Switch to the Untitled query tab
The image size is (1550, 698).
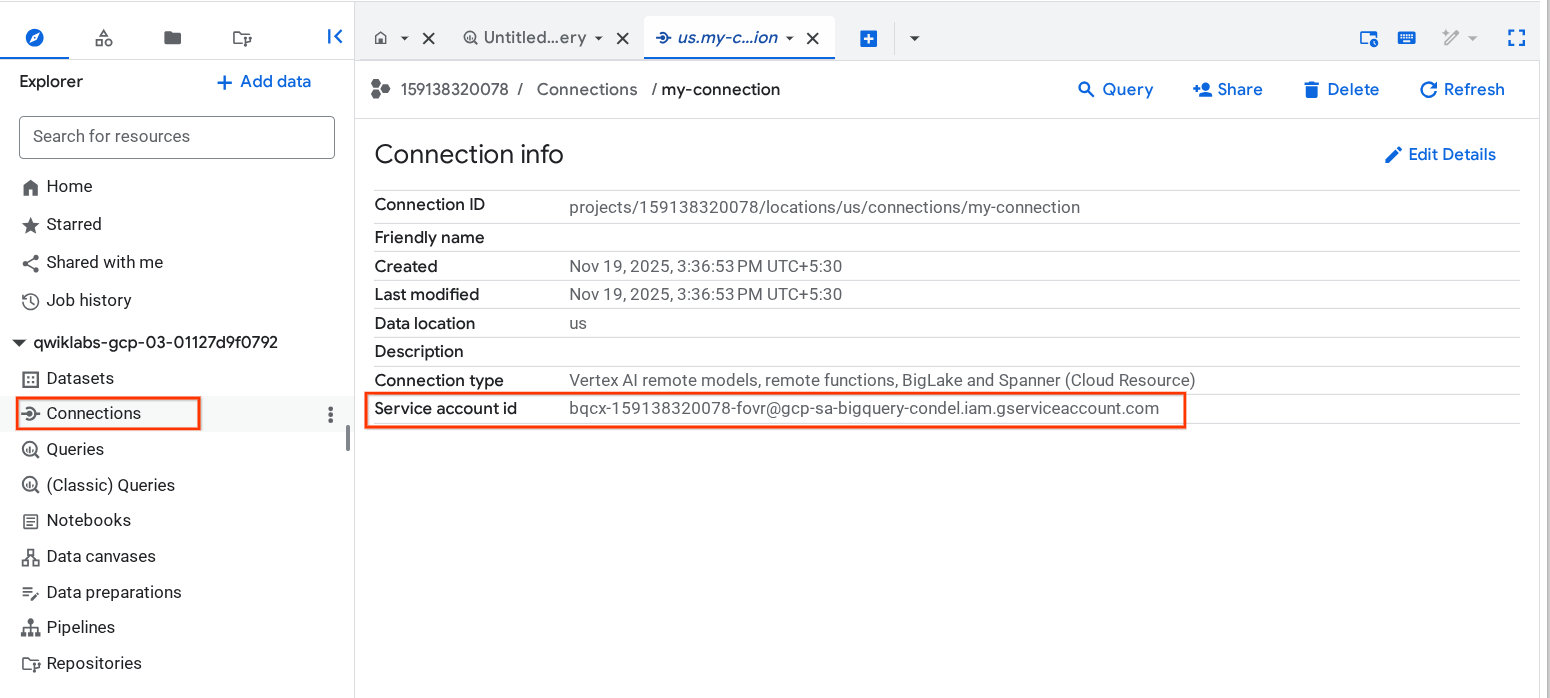pos(525,38)
